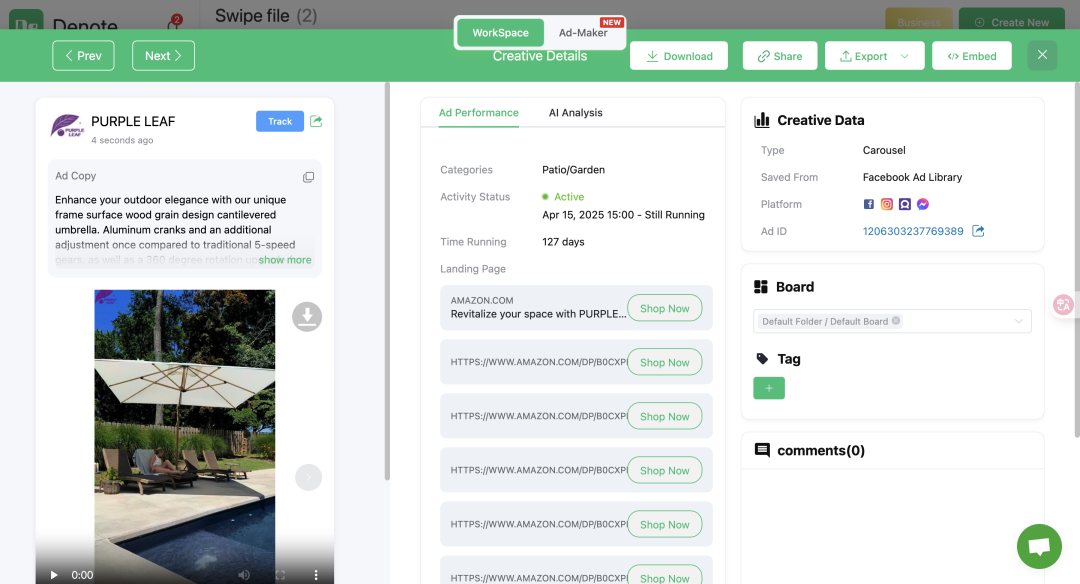Open the share icon next to Track
This screenshot has width=1080, height=584.
(x=316, y=121)
